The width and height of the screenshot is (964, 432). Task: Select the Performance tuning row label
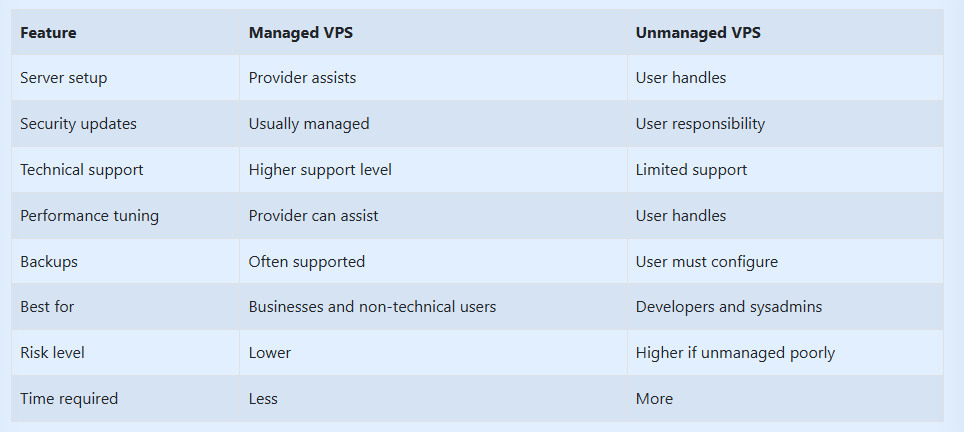[x=89, y=216]
